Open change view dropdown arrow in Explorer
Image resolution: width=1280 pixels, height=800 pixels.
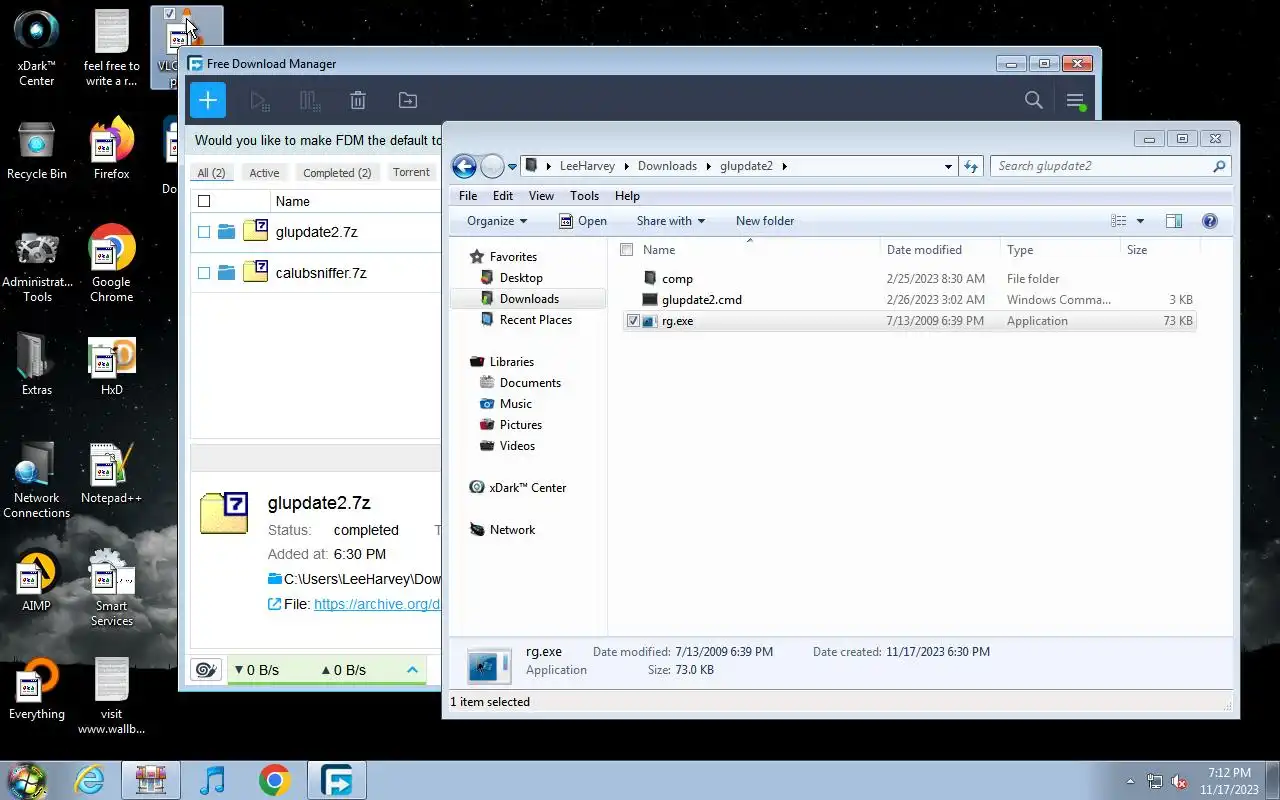pos(1140,221)
